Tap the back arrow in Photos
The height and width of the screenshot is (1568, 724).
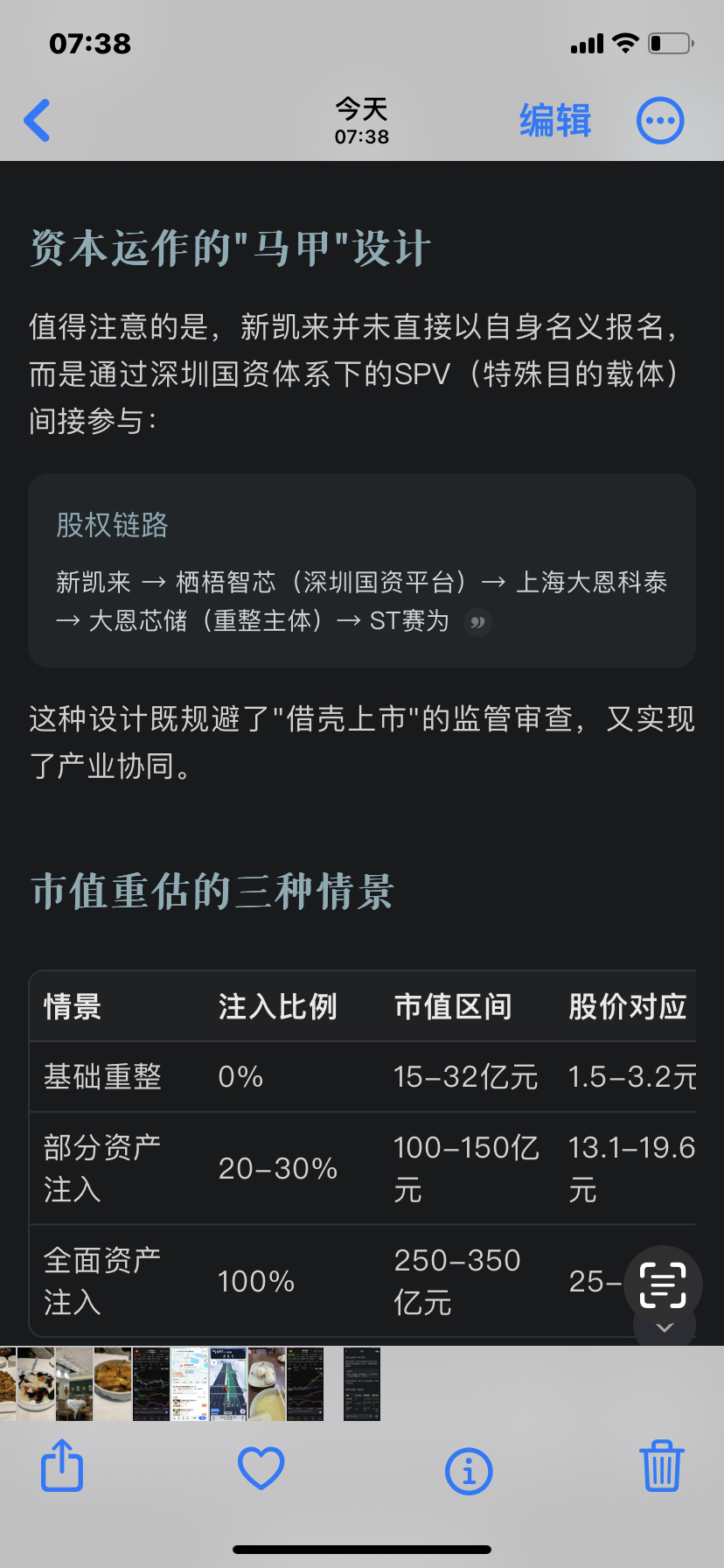pos(38,121)
